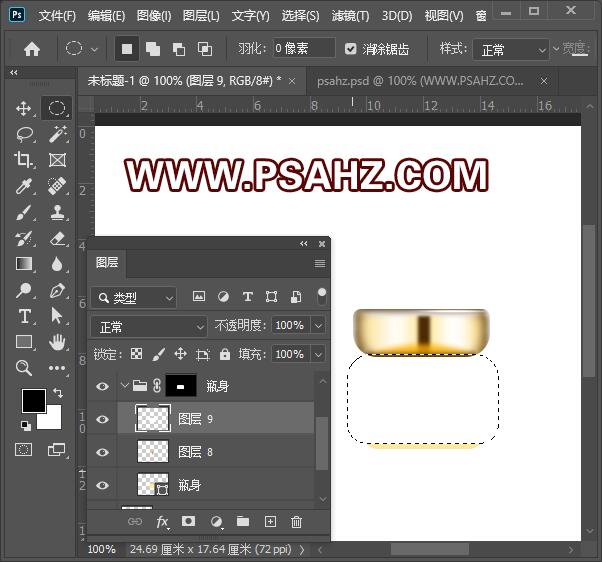Delete layer with trash icon
Image resolution: width=602 pixels, height=562 pixels.
(x=296, y=522)
